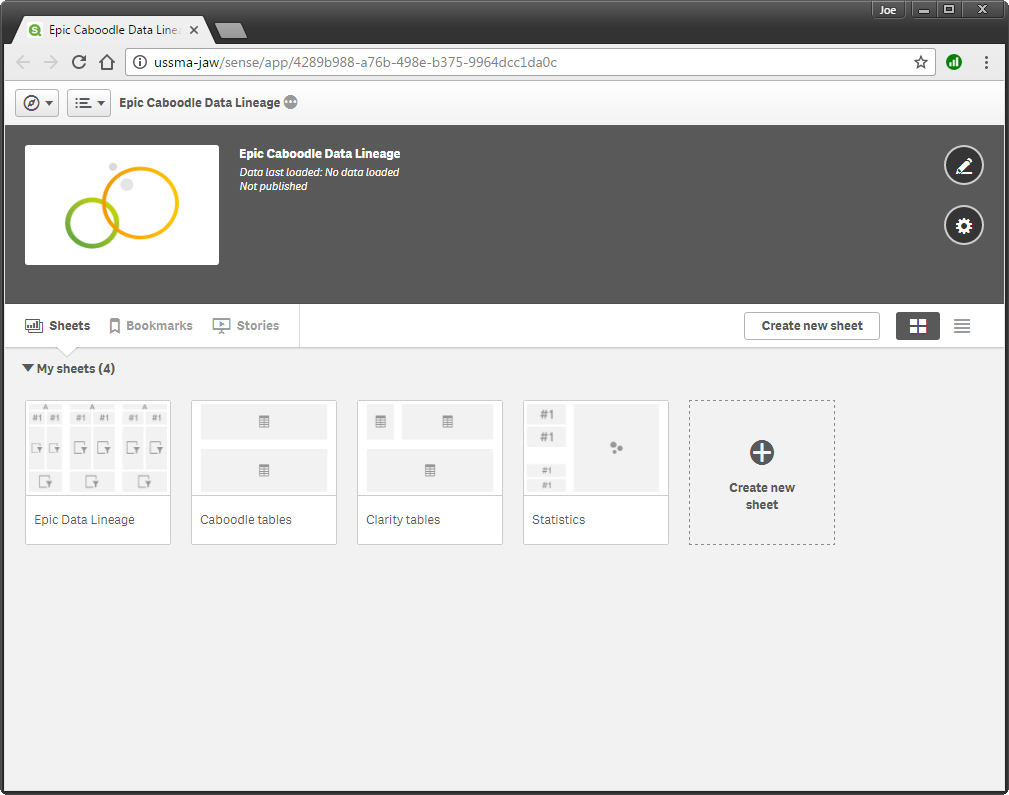This screenshot has width=1009, height=795.
Task: Close the Epic Caboodle Data Lineage tab
Action: pos(194,30)
